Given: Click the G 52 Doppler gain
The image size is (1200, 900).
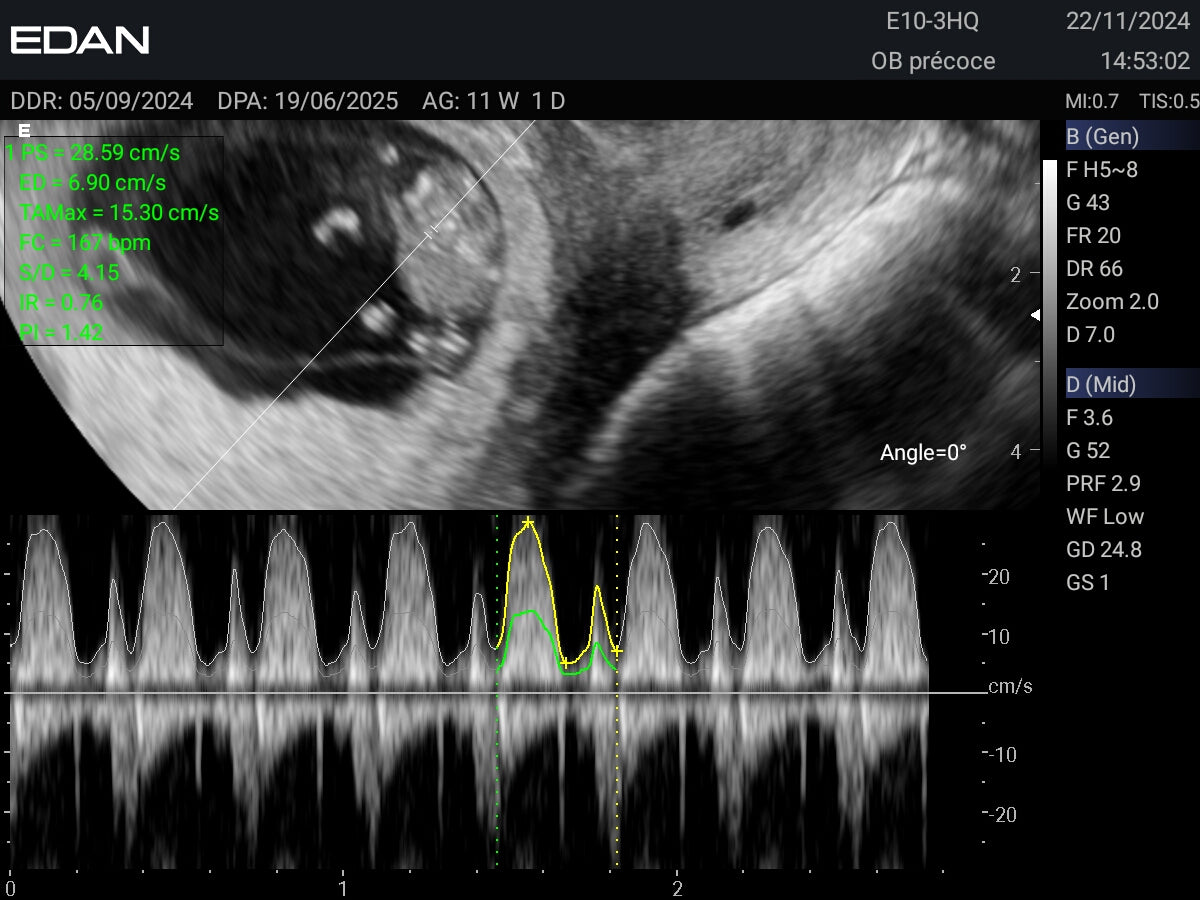Looking at the screenshot, I should 1088,450.
